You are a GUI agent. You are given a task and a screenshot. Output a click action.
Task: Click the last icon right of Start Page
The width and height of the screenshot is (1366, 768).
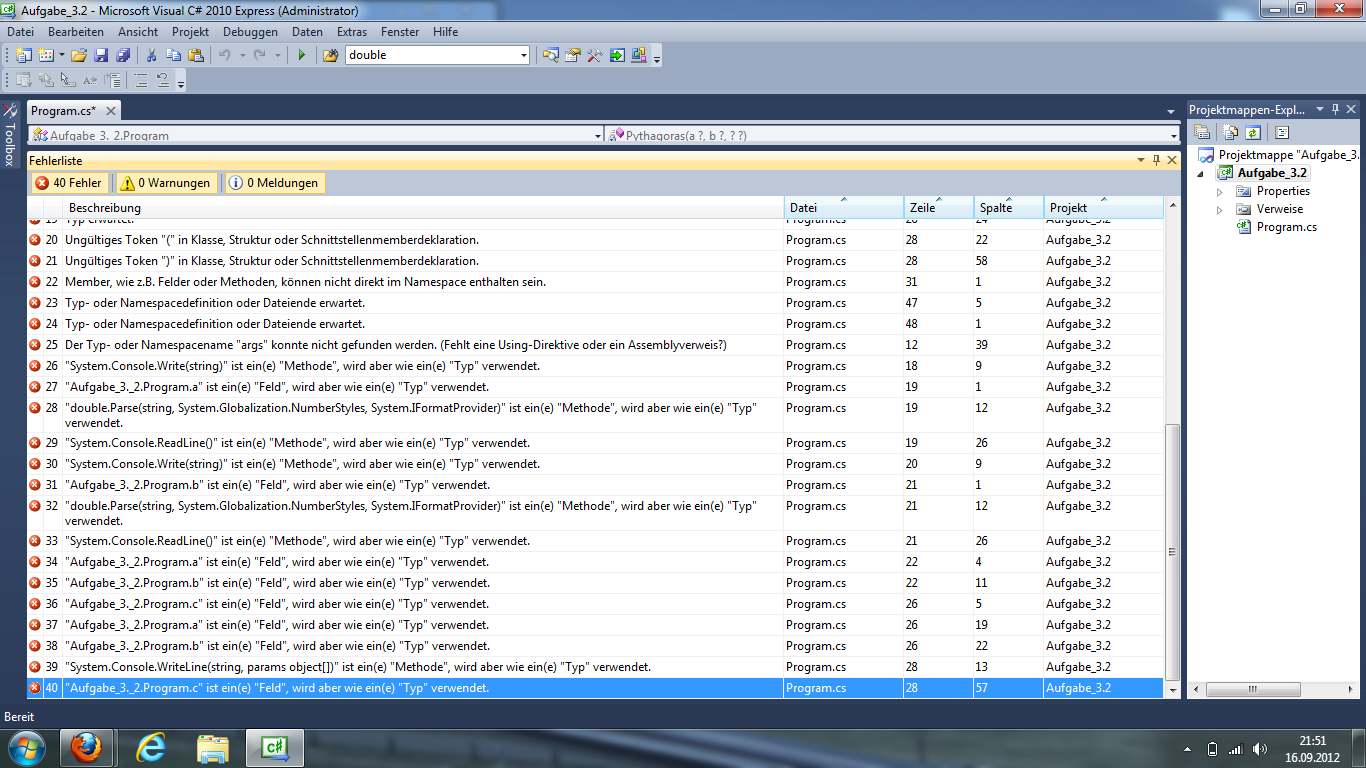[638, 55]
